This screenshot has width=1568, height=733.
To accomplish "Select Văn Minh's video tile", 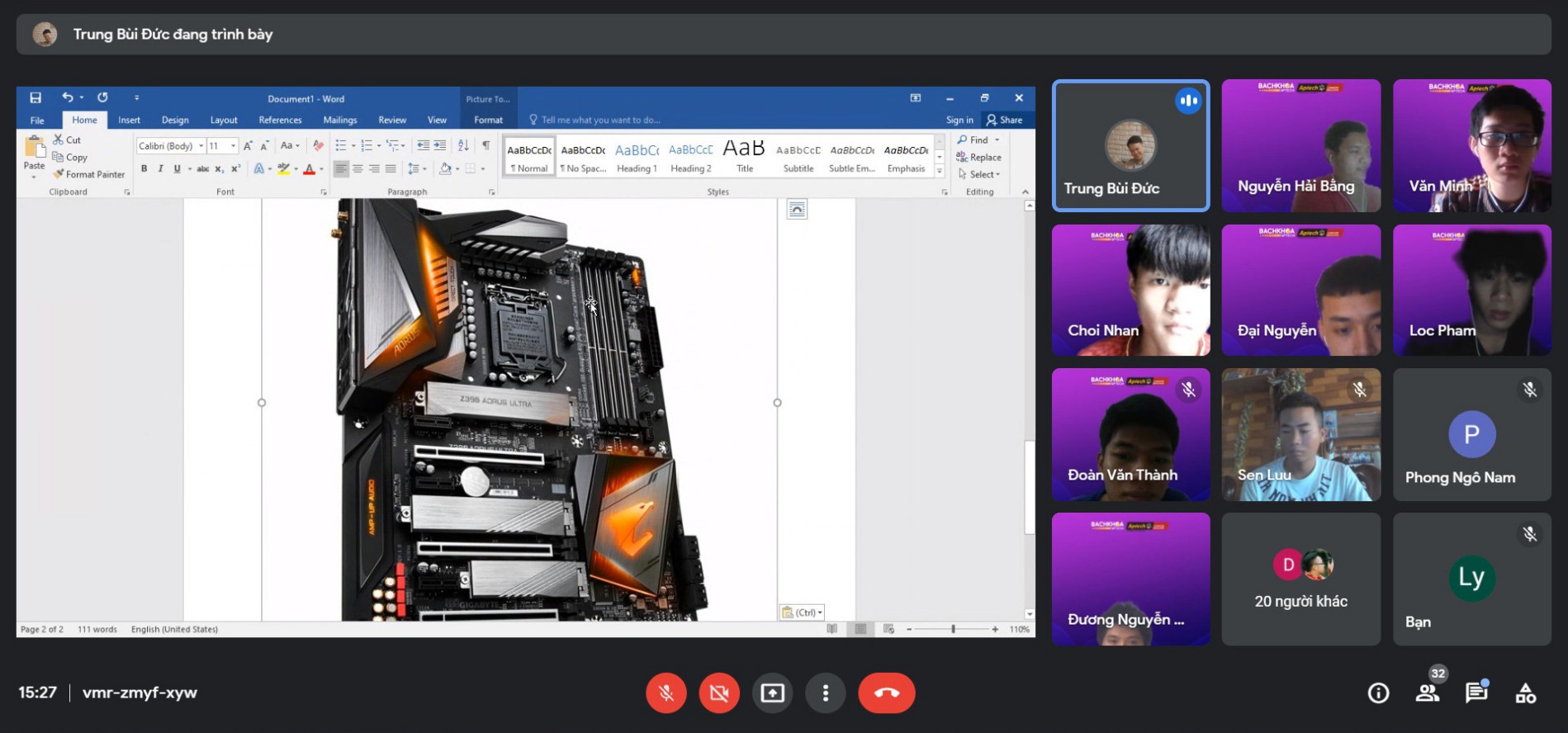I will [1472, 145].
